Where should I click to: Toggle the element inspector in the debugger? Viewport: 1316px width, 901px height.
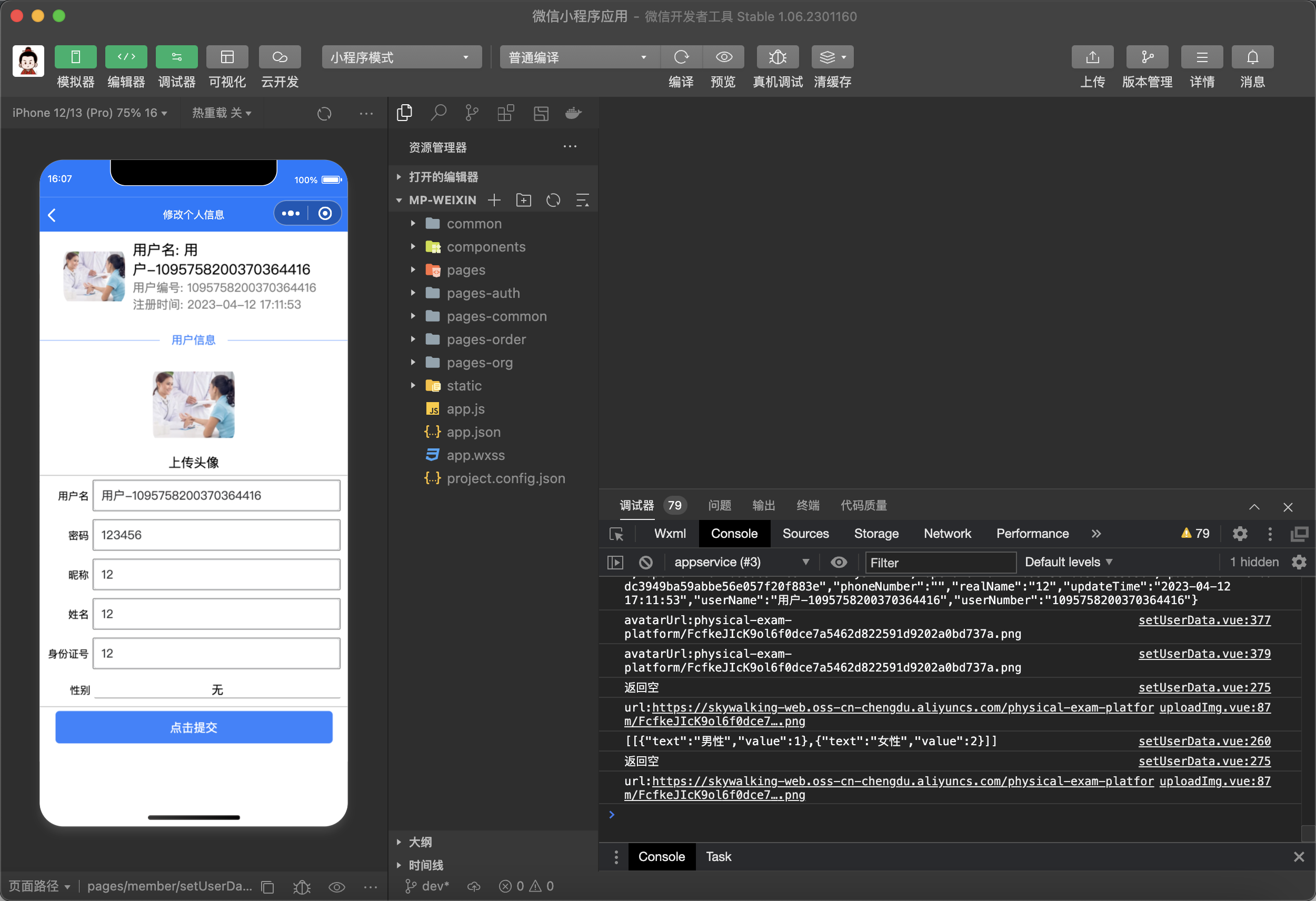(x=616, y=534)
